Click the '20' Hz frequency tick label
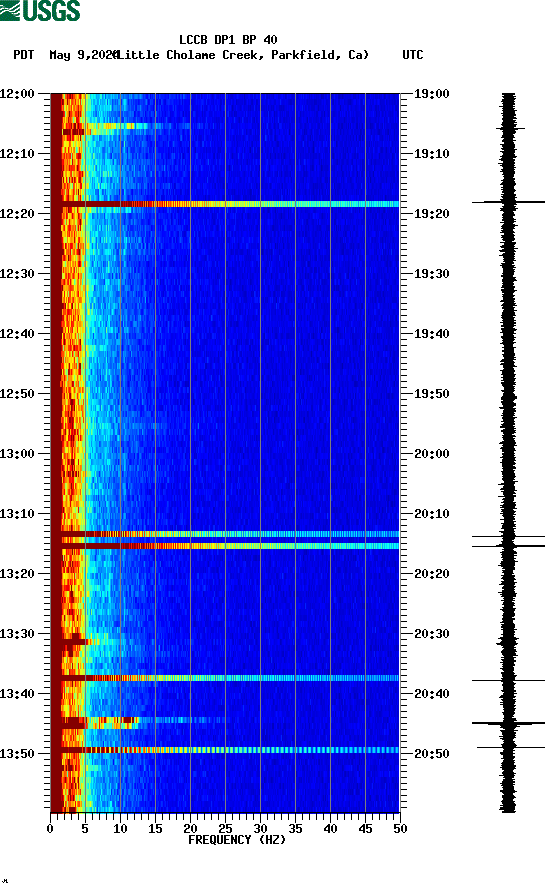Screen dimensions: 552x892 (x=190, y=829)
